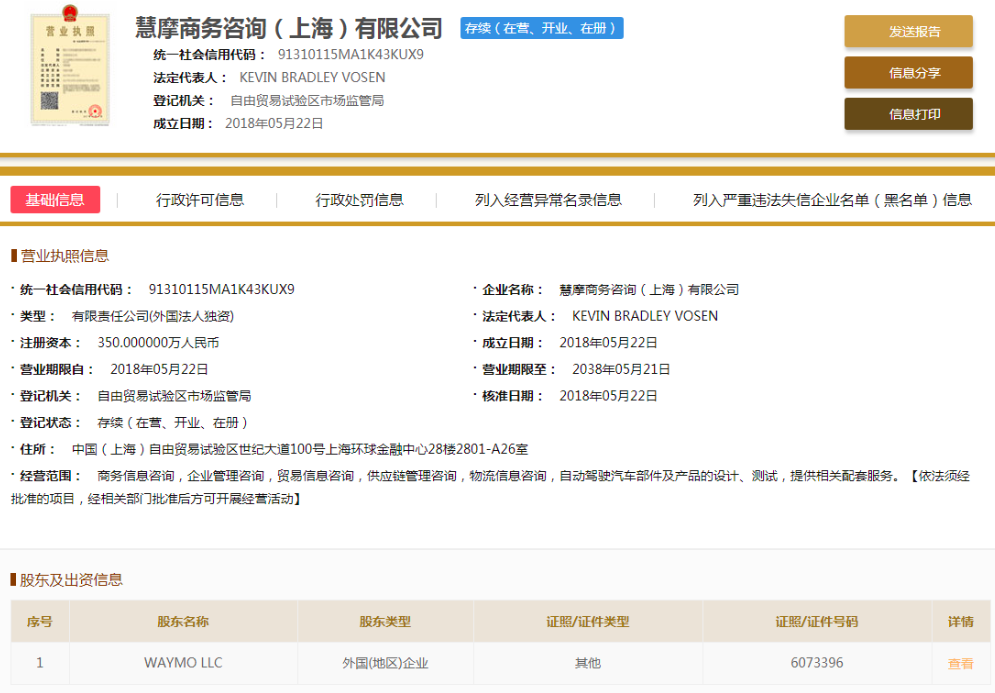Click the 存续(在营、开业、在册) status badge
The height and width of the screenshot is (693, 995).
(x=542, y=28)
